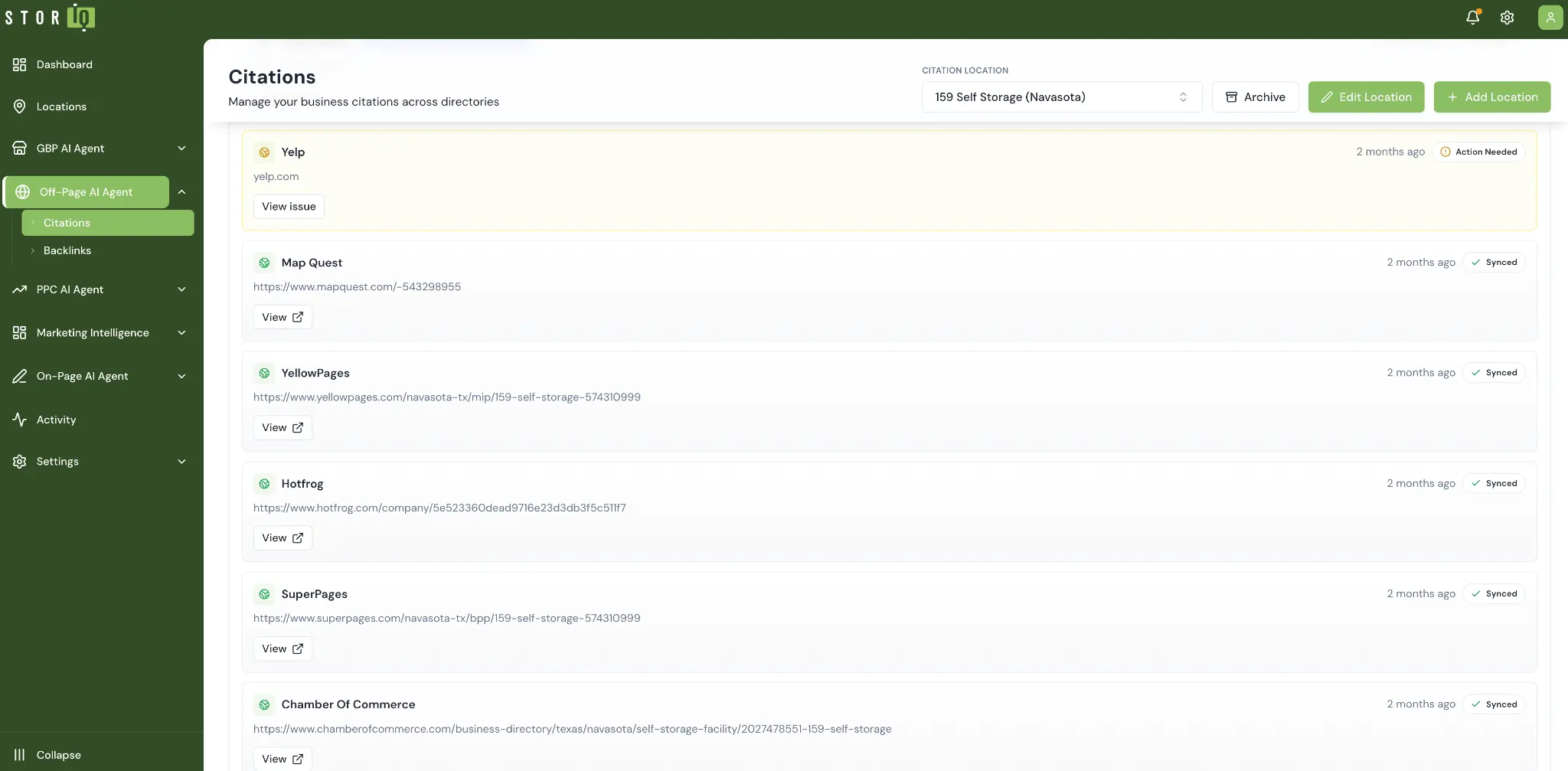The width and height of the screenshot is (1568, 771).
Task: Expand the sidebar Settings chevron
Action: coord(181,462)
